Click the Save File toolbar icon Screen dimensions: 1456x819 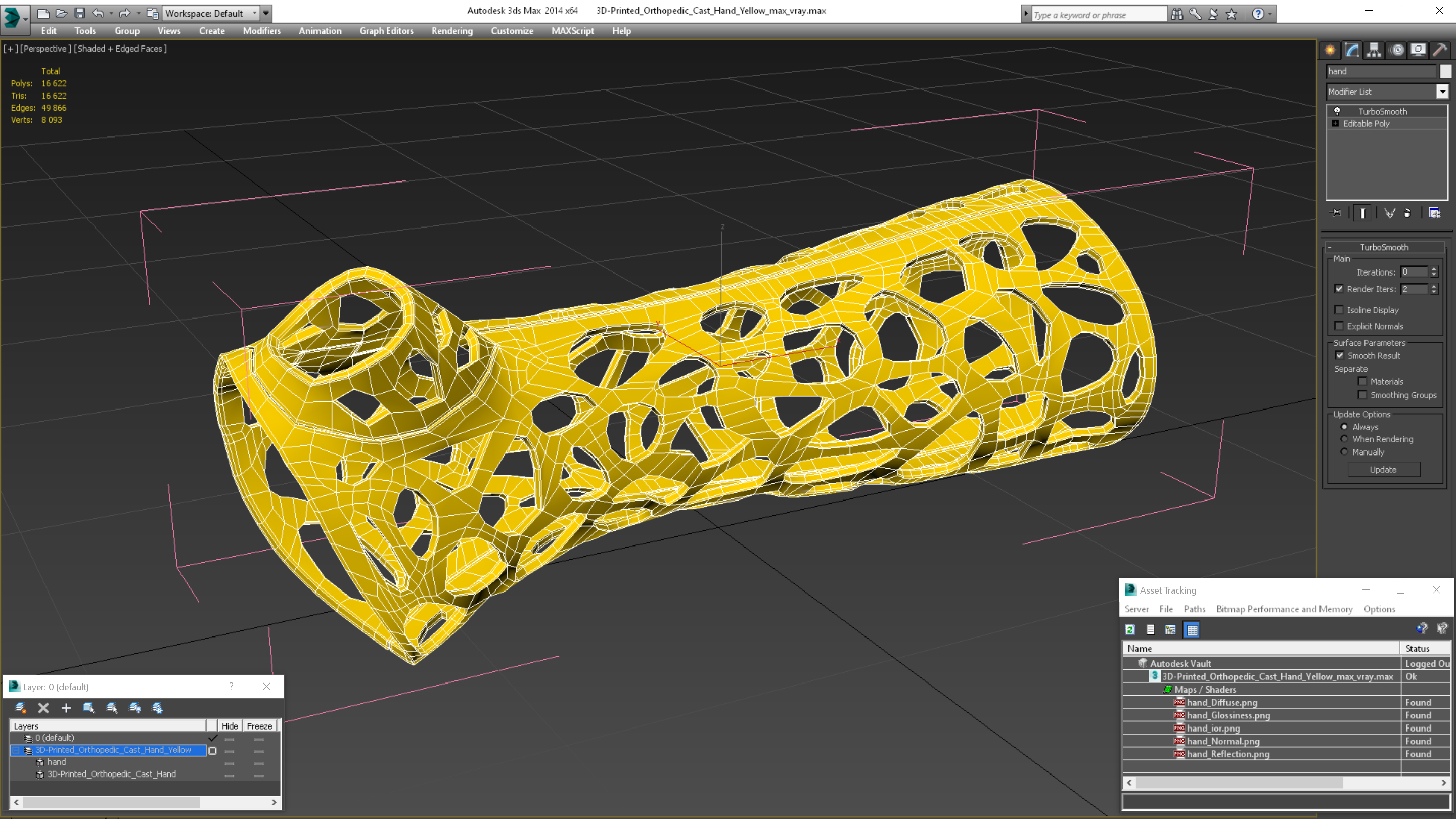click(80, 13)
